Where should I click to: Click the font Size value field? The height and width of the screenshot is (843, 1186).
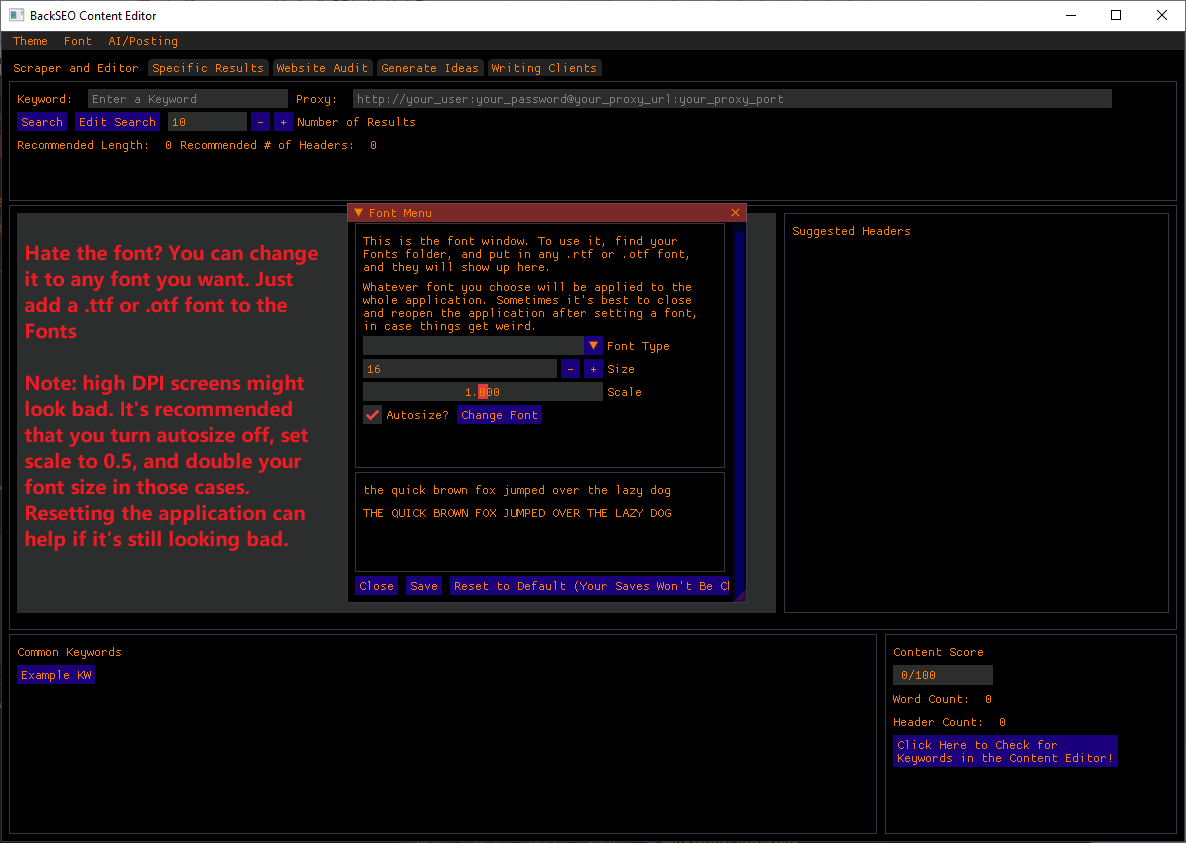coord(460,369)
